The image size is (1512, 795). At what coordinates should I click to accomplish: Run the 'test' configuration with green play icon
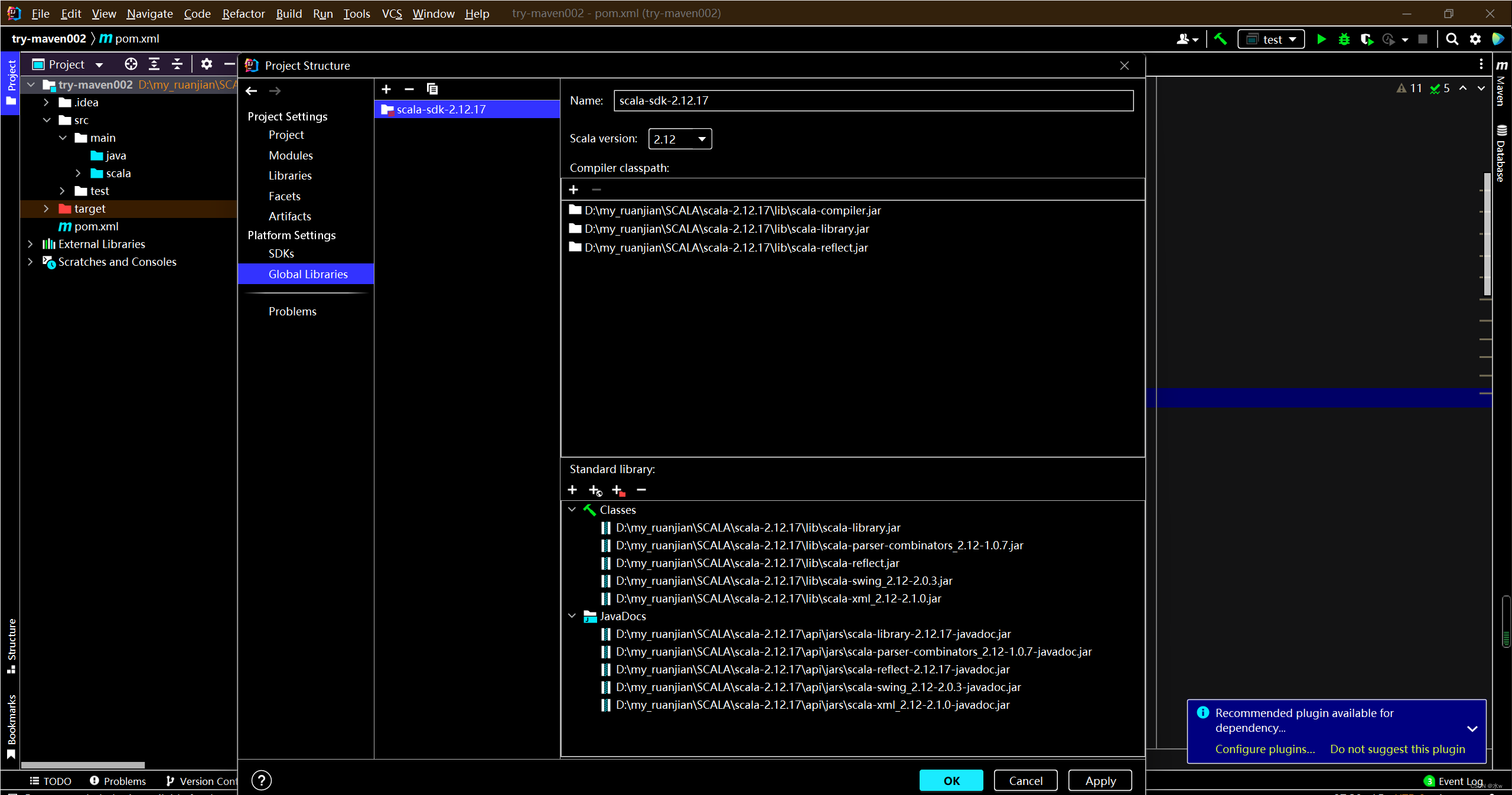(1321, 39)
